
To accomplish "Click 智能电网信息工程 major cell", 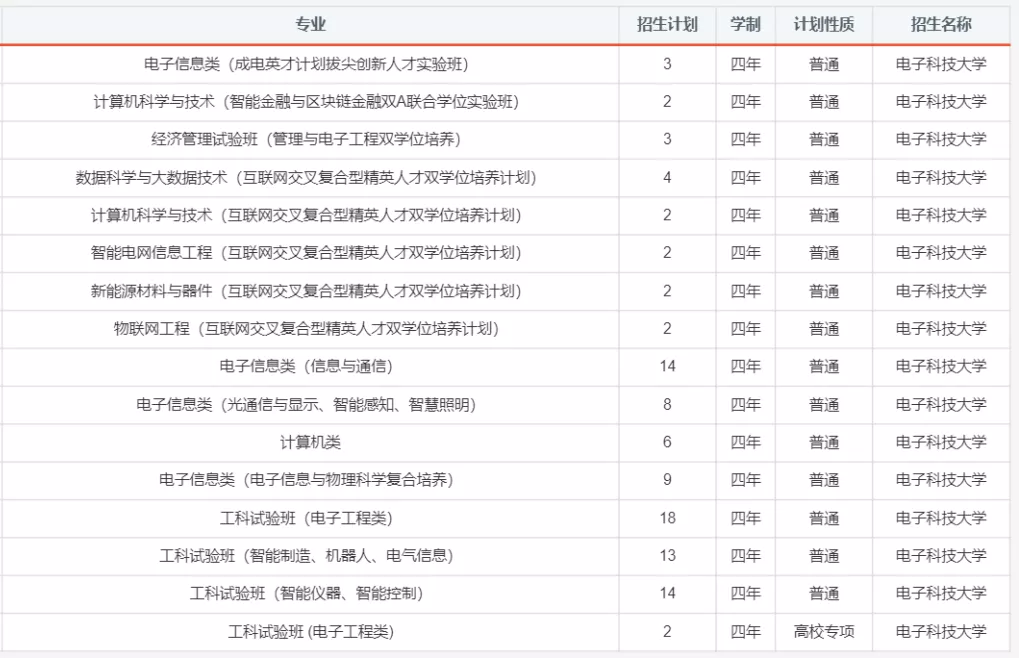I will pyautogui.click(x=311, y=253).
